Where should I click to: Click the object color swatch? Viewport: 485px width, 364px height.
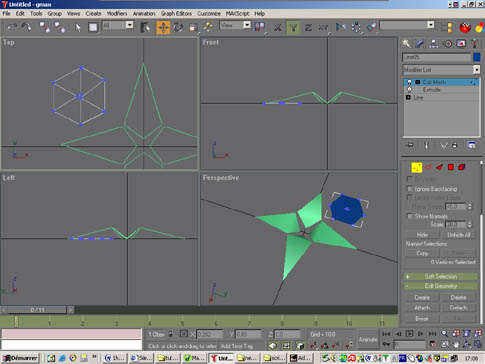click(x=477, y=57)
